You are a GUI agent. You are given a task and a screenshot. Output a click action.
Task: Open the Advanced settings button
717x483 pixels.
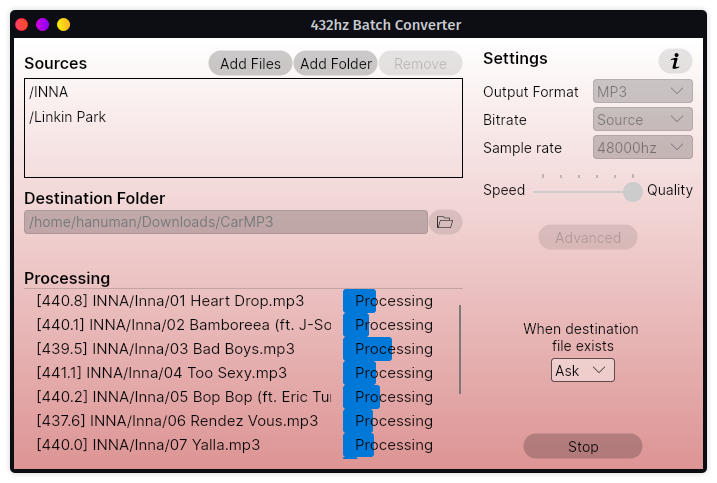click(x=588, y=237)
